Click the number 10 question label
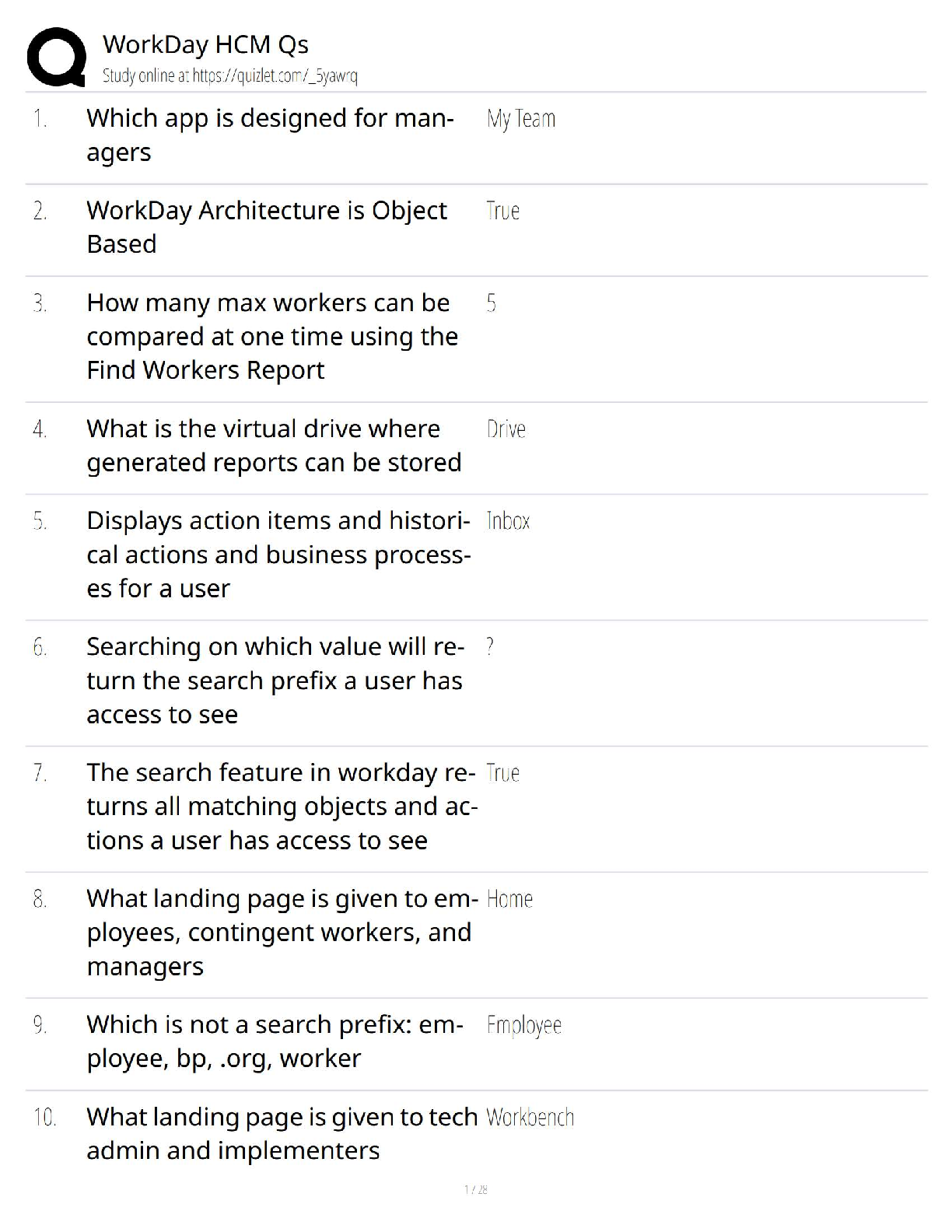952x1232 pixels. [44, 1118]
